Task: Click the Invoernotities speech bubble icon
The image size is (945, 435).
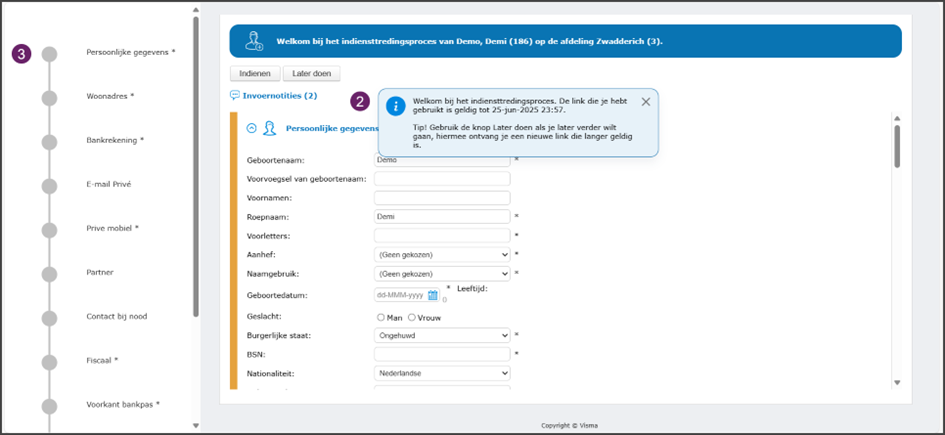Action: [x=235, y=95]
